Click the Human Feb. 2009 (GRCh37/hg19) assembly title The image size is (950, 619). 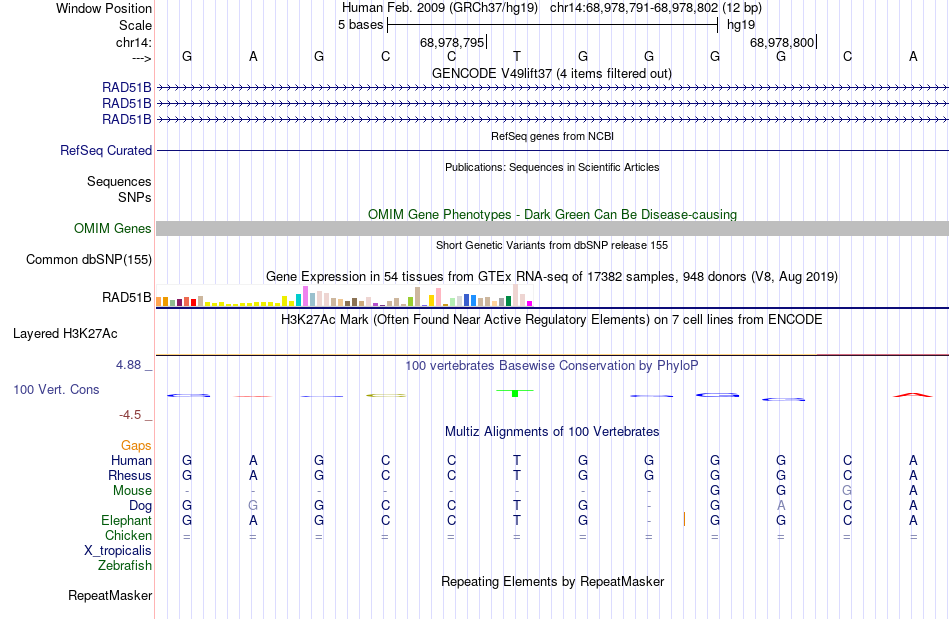[439, 8]
